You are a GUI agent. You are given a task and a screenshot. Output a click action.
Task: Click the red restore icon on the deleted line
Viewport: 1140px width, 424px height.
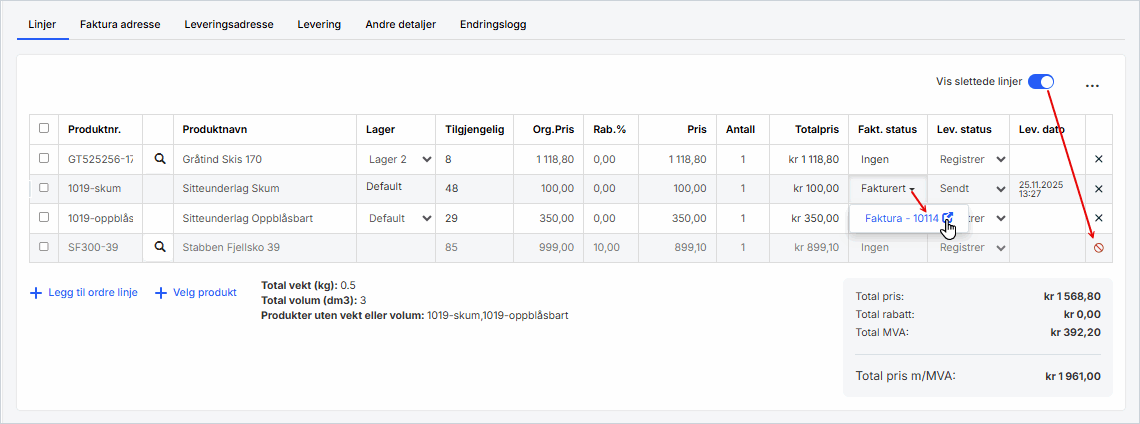pos(1098,247)
